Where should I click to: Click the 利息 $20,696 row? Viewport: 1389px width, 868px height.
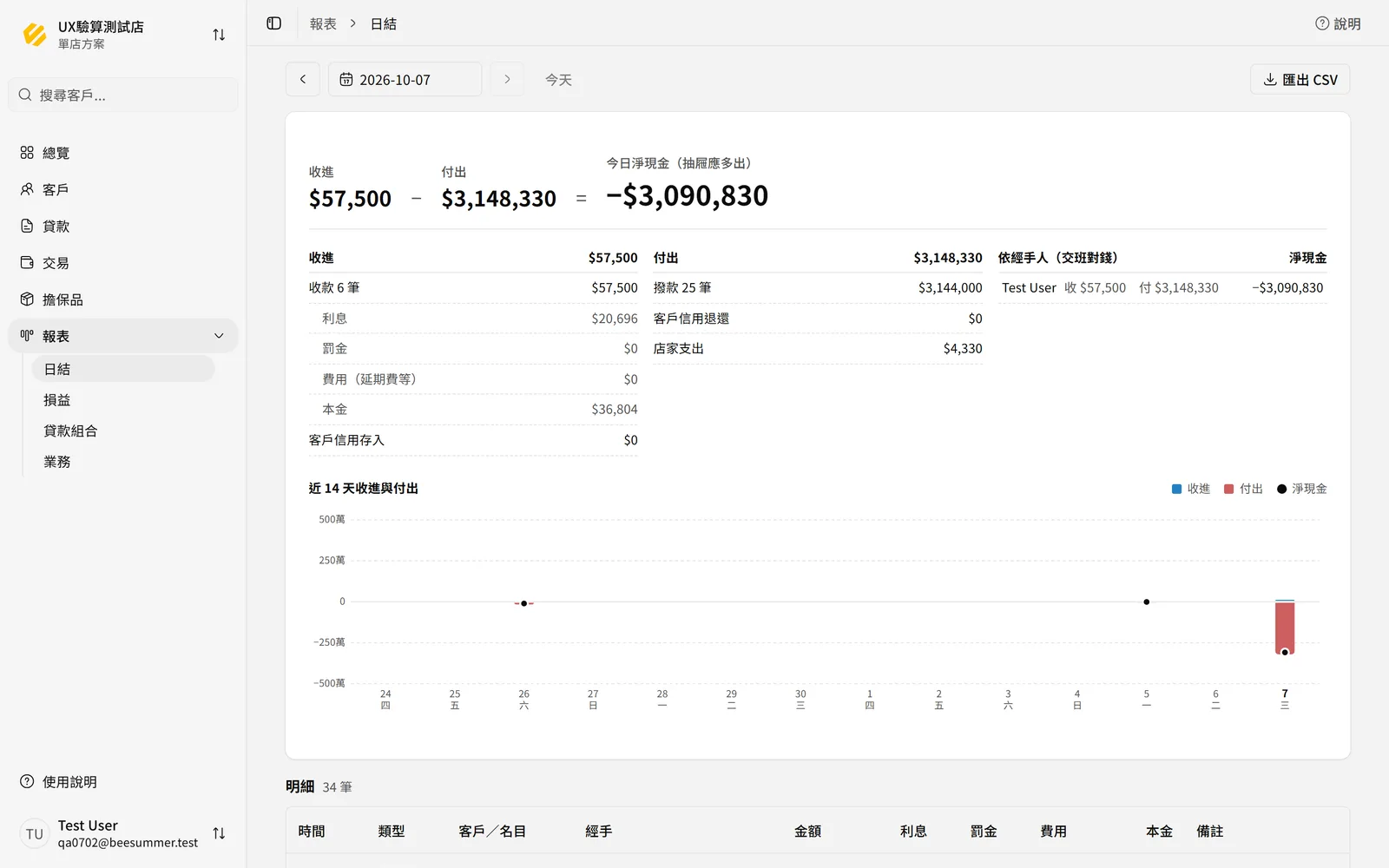coord(473,319)
